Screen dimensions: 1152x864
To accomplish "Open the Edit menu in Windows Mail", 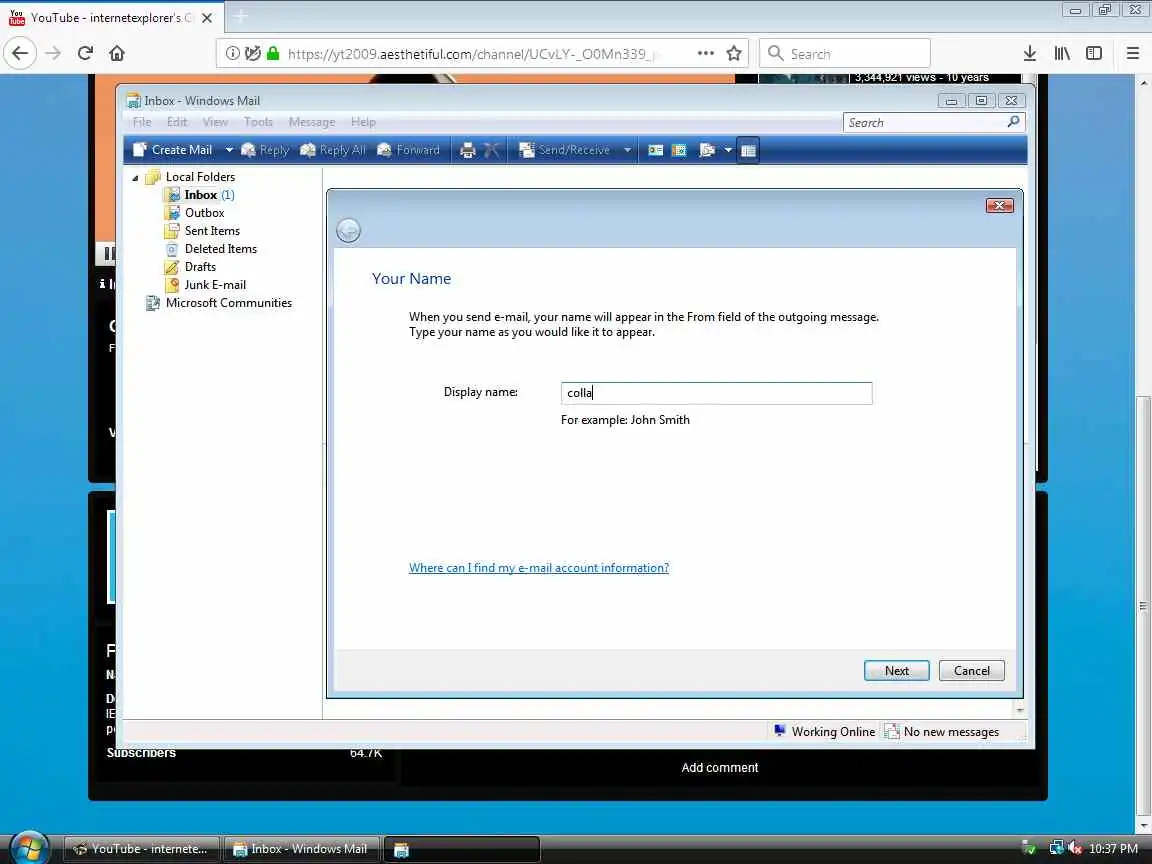I will click(x=177, y=122).
